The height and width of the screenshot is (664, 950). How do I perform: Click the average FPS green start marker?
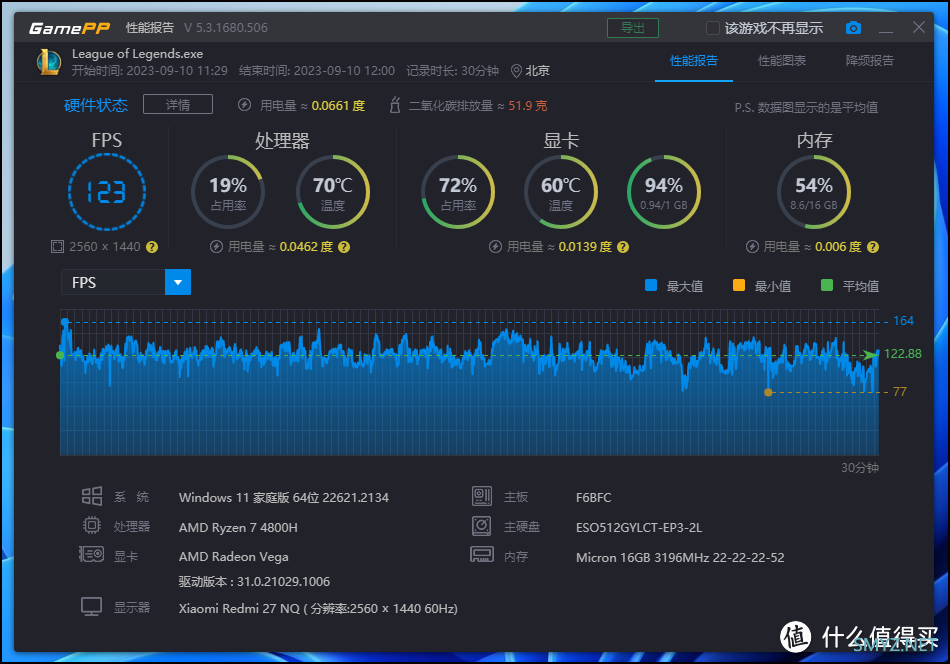click(x=60, y=355)
